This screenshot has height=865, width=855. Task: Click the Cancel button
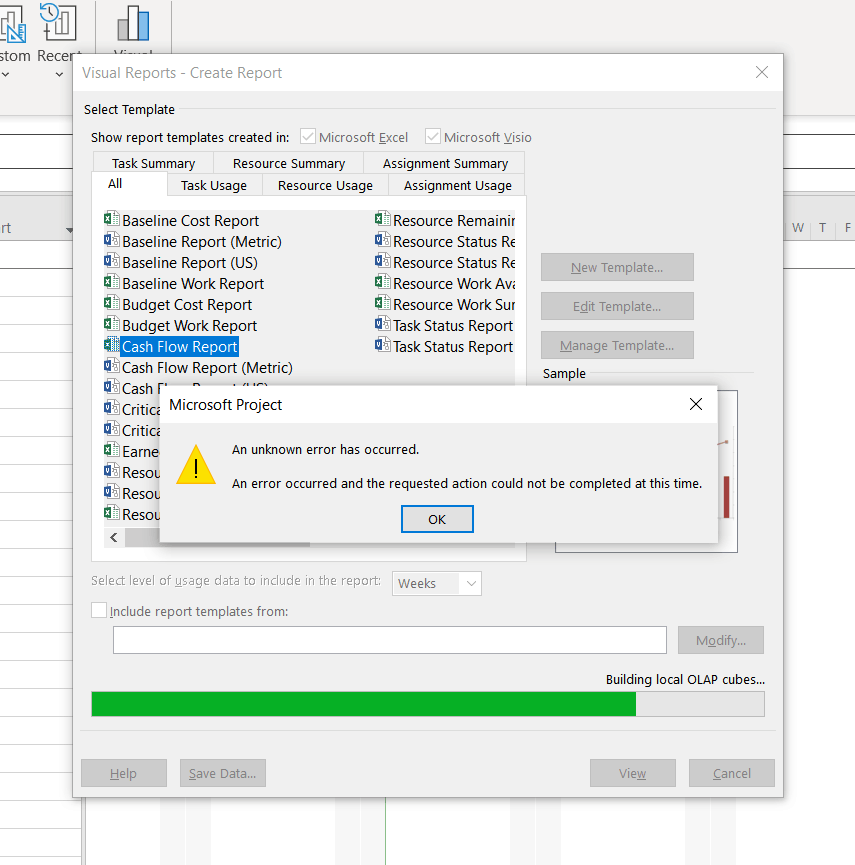coord(731,773)
